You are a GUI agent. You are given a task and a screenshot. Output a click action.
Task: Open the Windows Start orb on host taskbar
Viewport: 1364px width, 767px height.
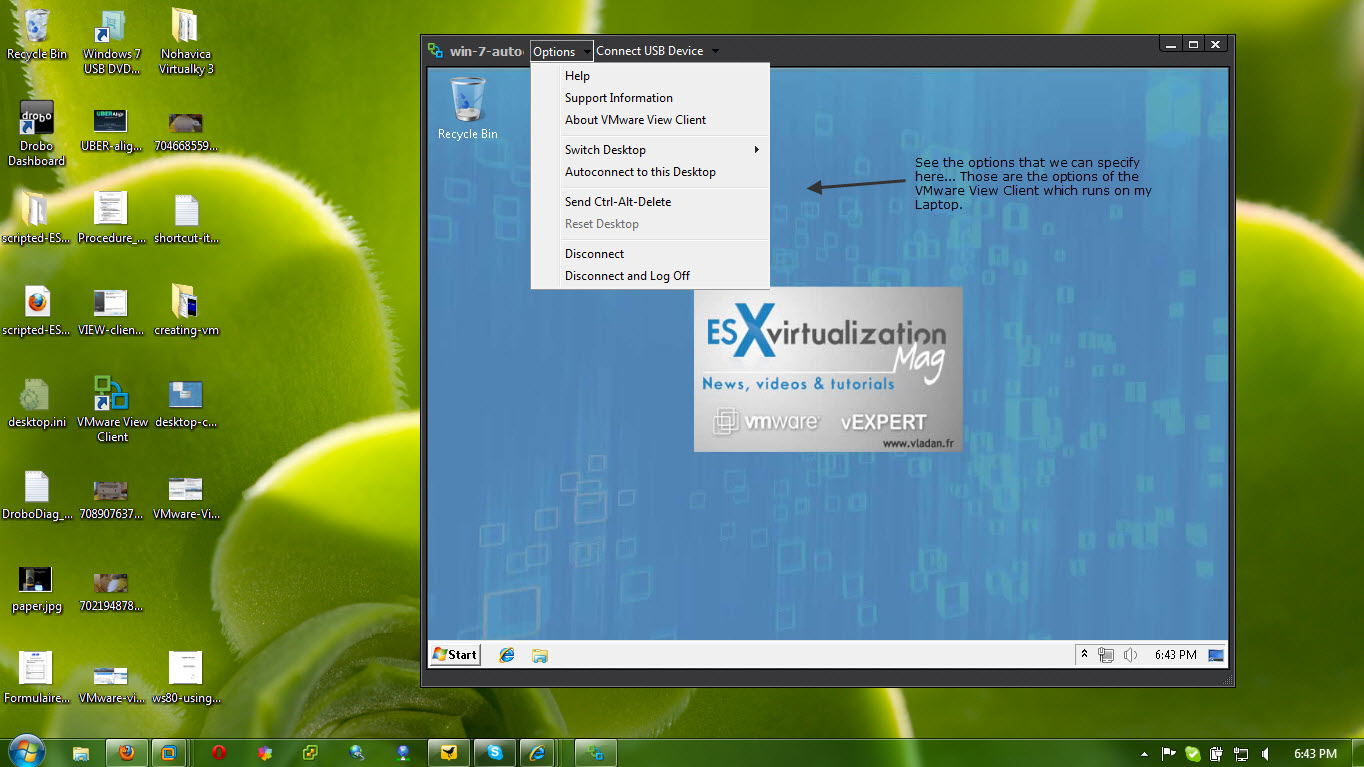(26, 751)
